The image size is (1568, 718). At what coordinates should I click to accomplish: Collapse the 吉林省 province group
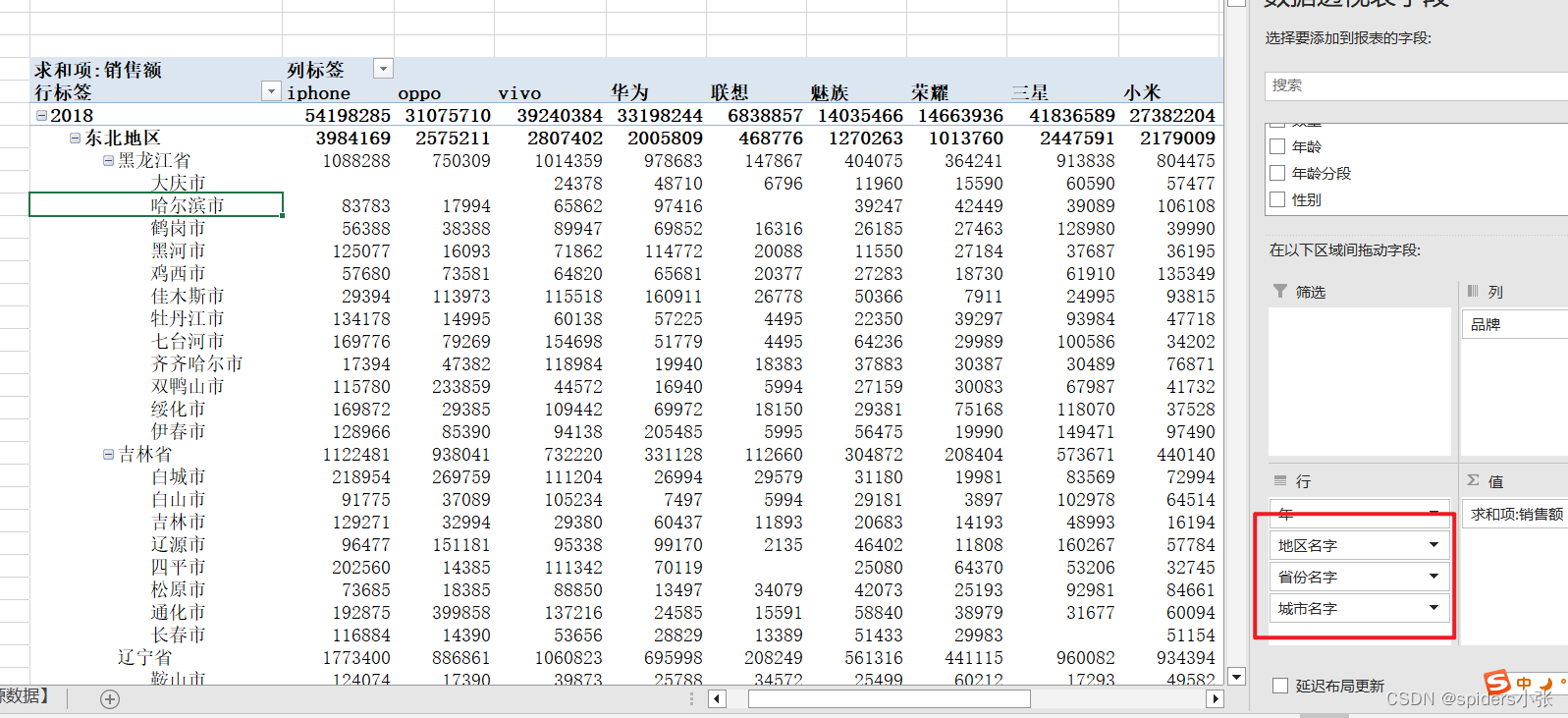coord(108,454)
